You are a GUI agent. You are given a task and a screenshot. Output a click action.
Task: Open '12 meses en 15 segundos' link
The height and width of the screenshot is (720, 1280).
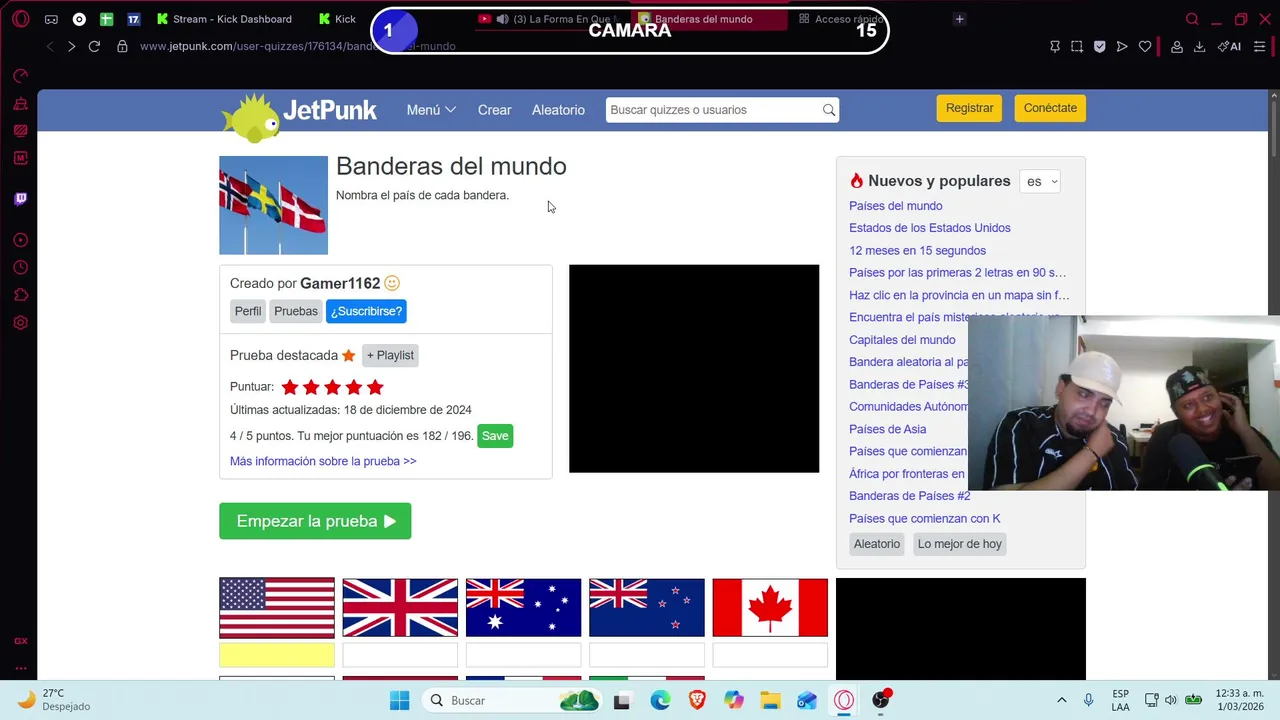pos(917,251)
